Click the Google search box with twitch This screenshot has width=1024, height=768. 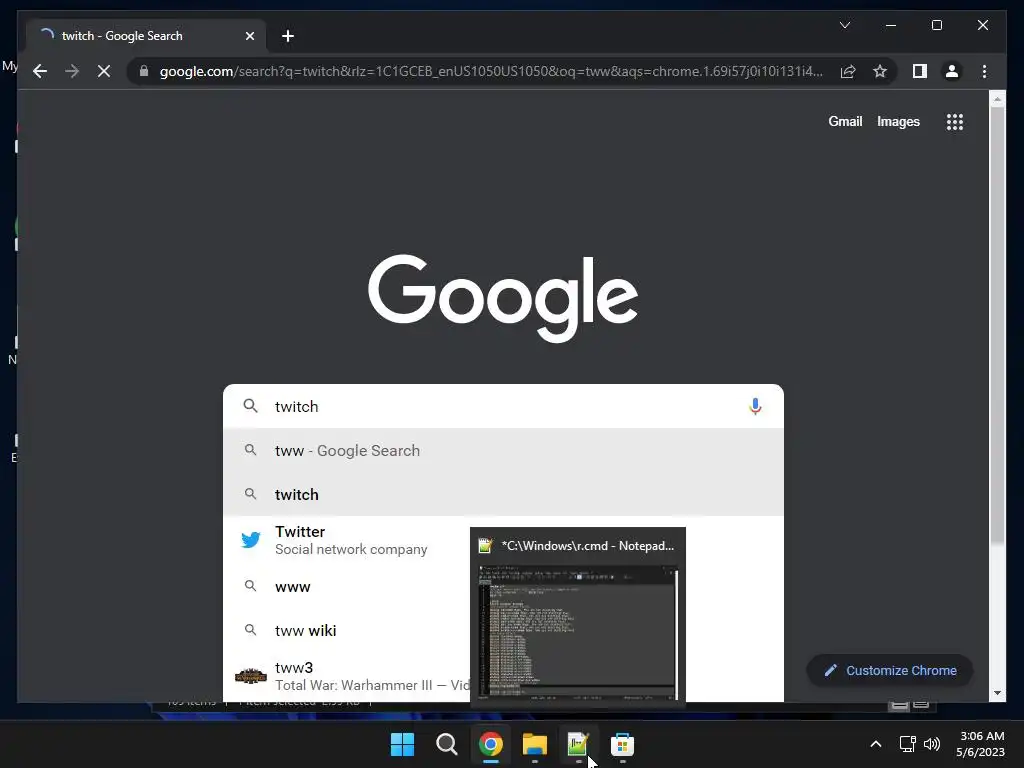tap(503, 406)
